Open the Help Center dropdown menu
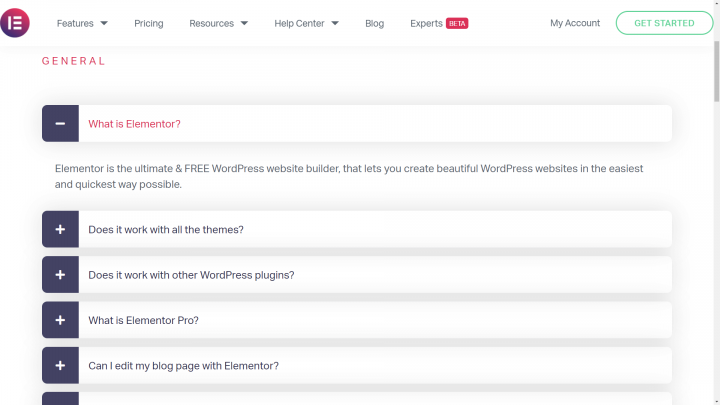This screenshot has width=720, height=405. (x=306, y=23)
